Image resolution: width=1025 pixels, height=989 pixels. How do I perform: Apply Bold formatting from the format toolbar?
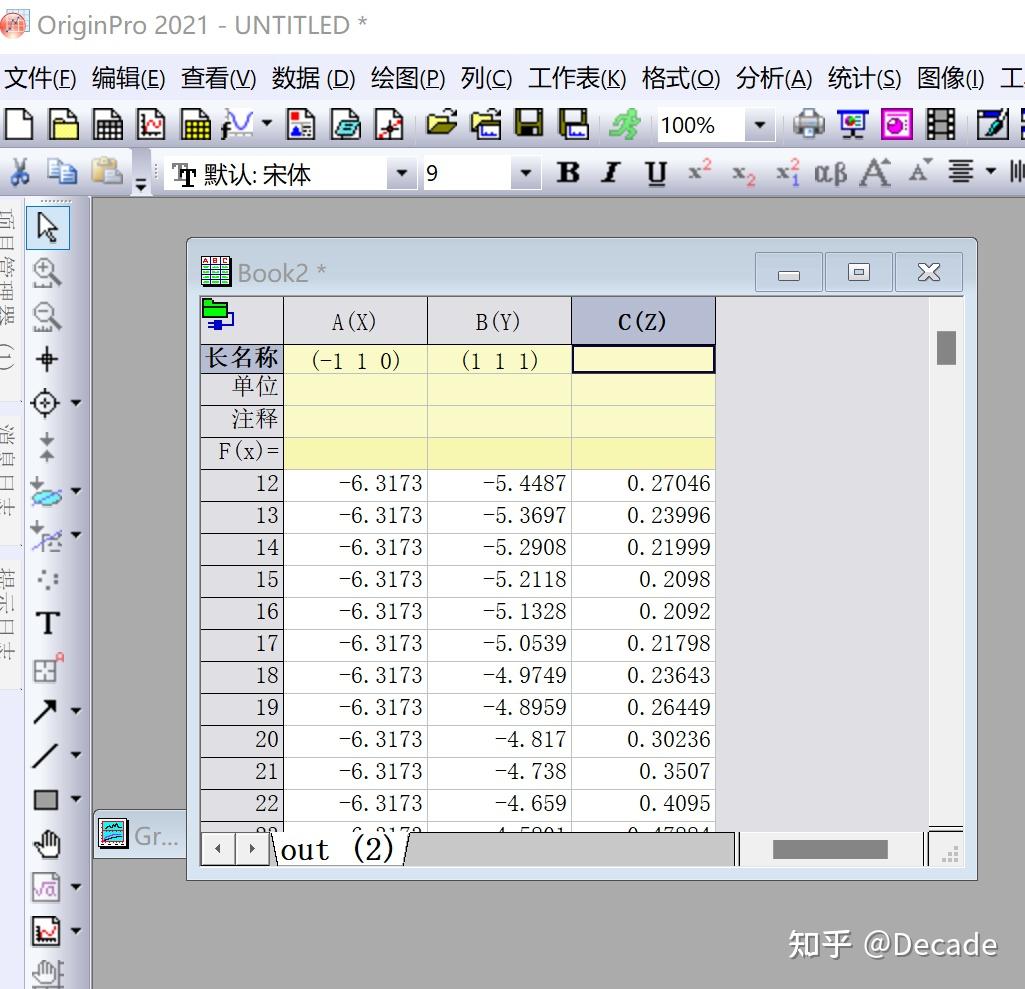click(x=567, y=172)
